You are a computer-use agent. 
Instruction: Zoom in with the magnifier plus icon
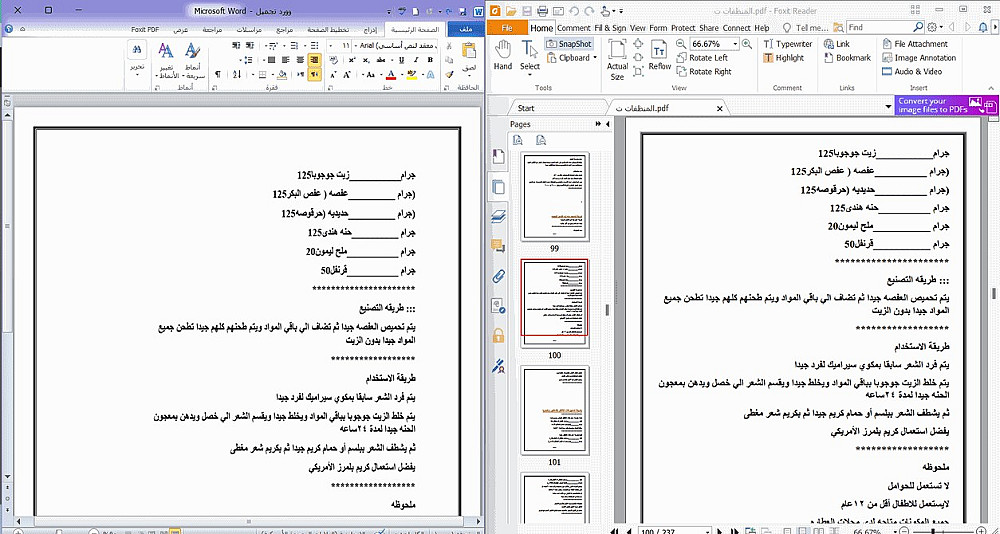(x=747, y=44)
